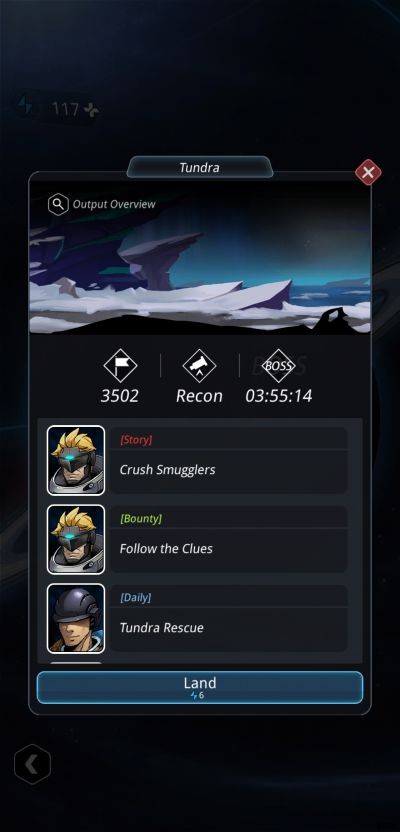Tap the flag icon above 3502

pyautogui.click(x=120, y=366)
